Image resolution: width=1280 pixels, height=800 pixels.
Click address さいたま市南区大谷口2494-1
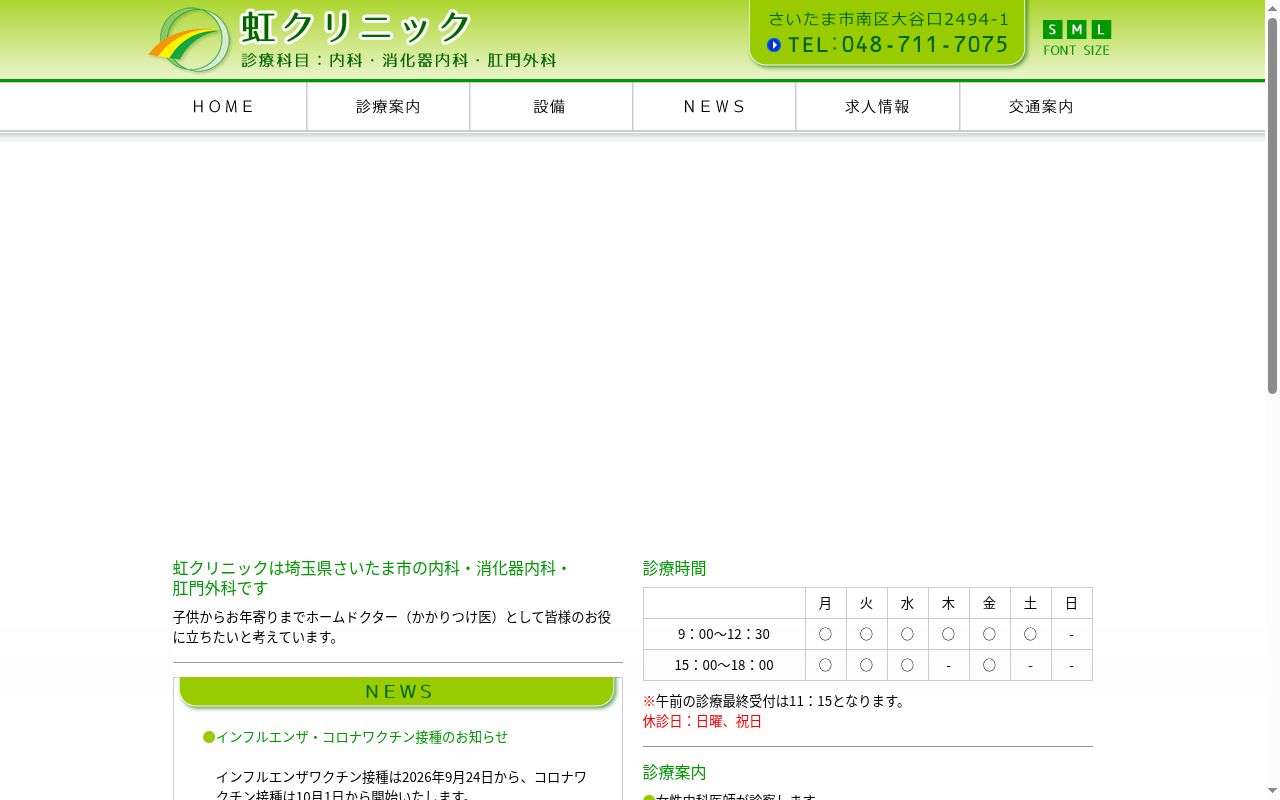[x=889, y=19]
